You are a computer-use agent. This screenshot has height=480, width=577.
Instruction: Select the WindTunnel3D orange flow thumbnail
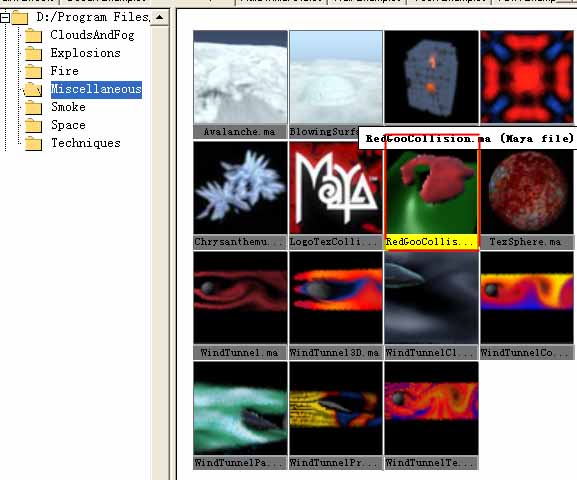coord(336,298)
